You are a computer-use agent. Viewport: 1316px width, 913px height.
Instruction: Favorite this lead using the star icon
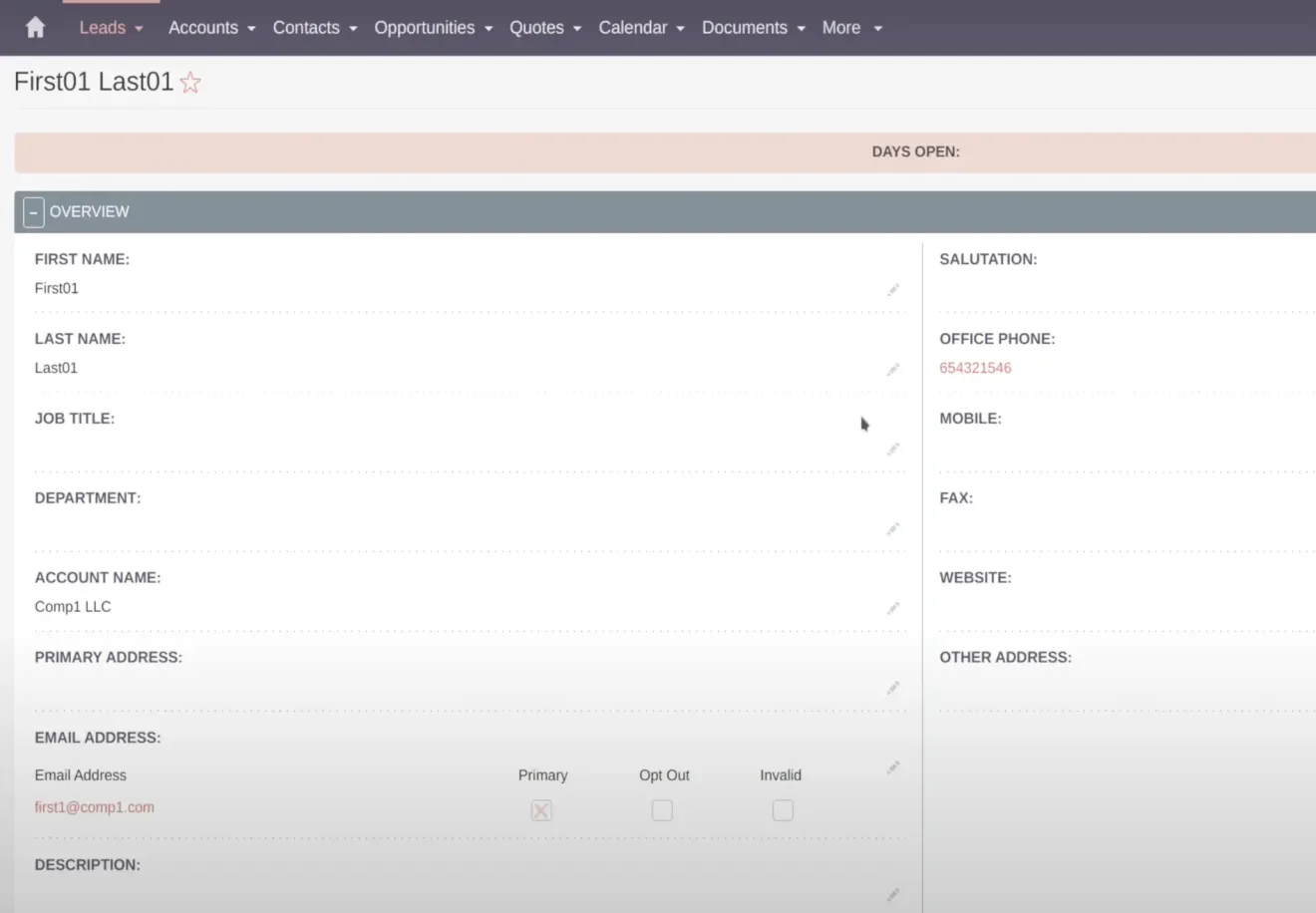coord(189,83)
